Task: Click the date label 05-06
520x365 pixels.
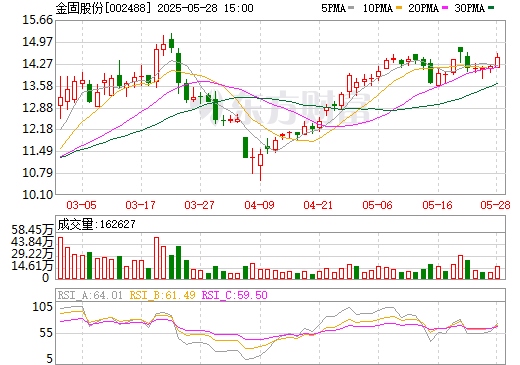Action: [377, 205]
